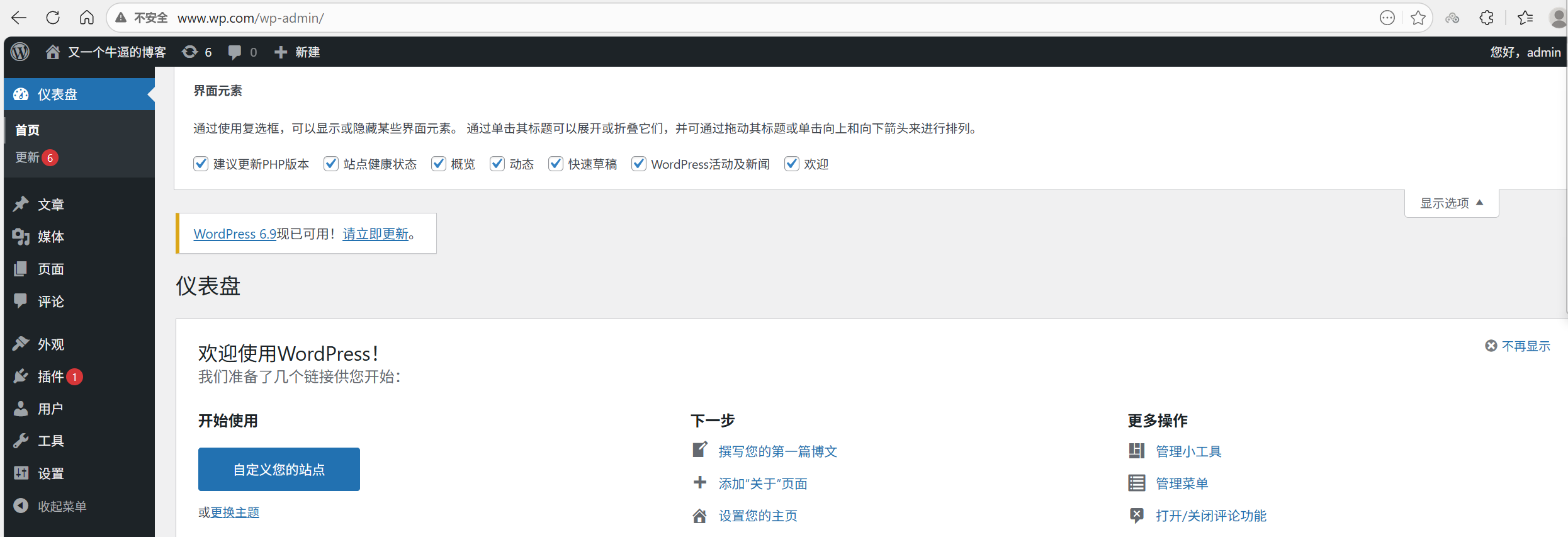Open the site home icon in admin bar
Viewport: 1568px width, 537px height.
(x=53, y=52)
